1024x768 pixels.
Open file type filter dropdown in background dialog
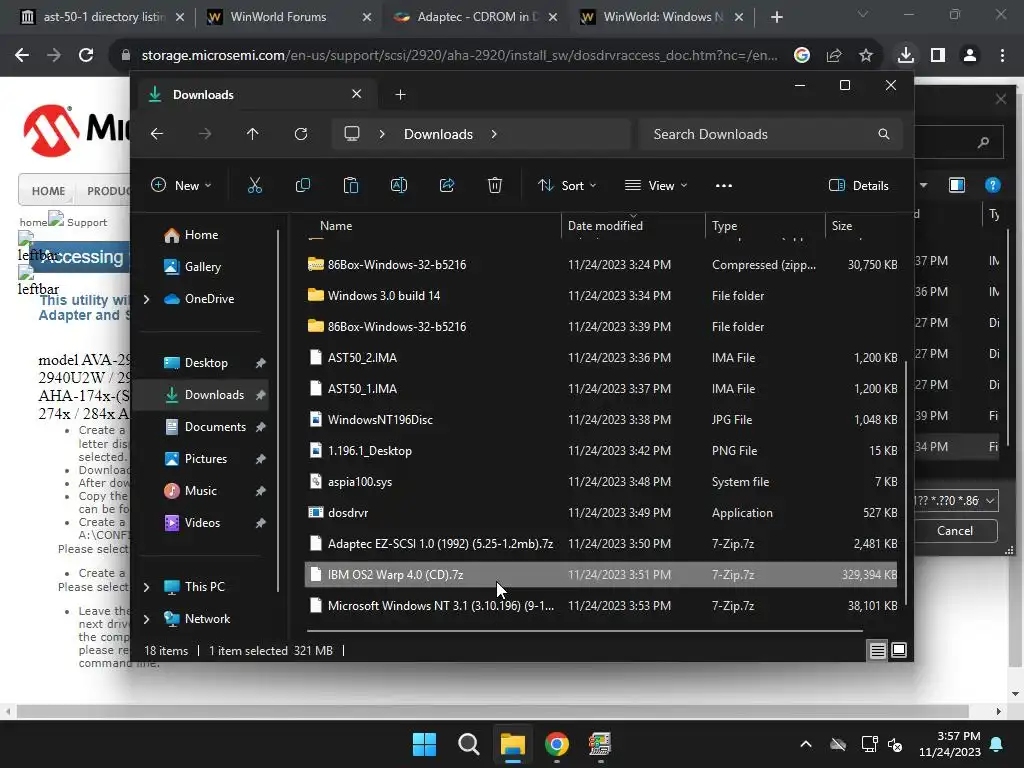click(x=990, y=501)
